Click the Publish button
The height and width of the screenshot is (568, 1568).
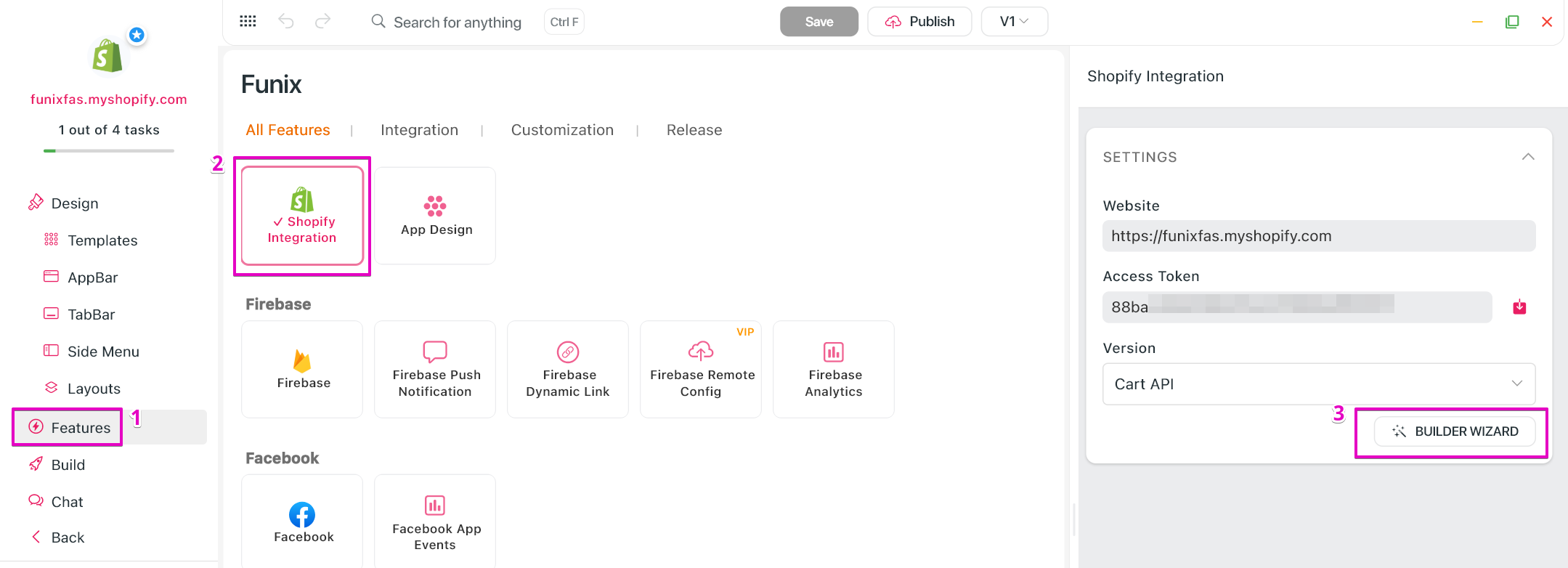[919, 21]
